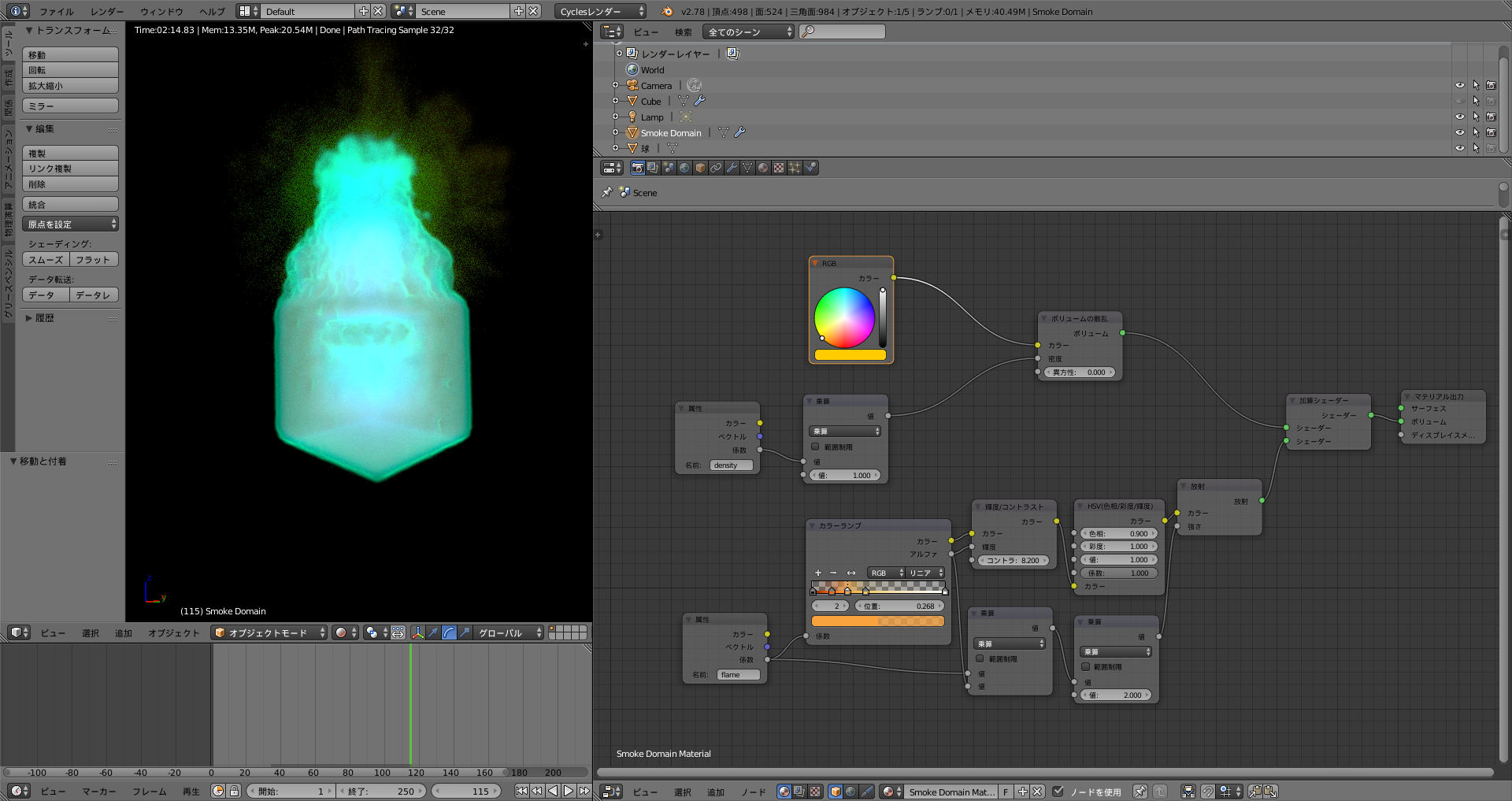Viewport: 1512px width, 801px height.
Task: Open the Physics properties tab
Action: point(810,168)
